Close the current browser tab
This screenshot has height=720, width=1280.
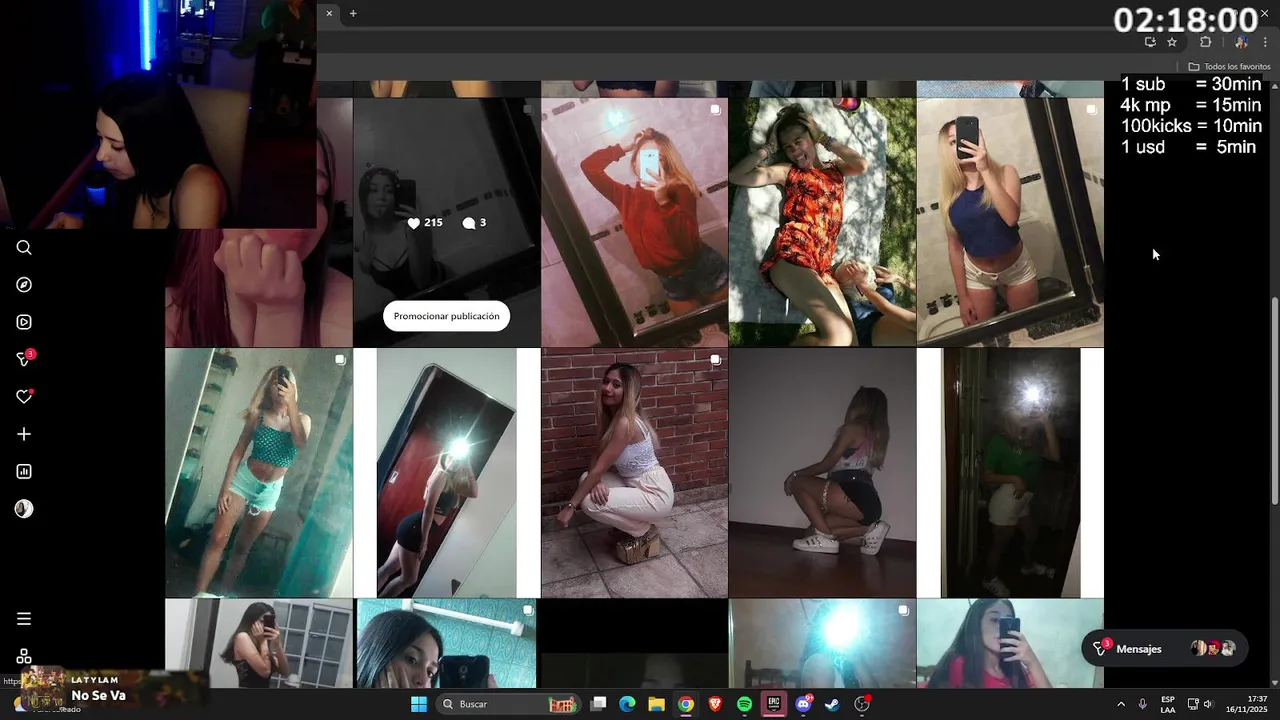(x=329, y=13)
